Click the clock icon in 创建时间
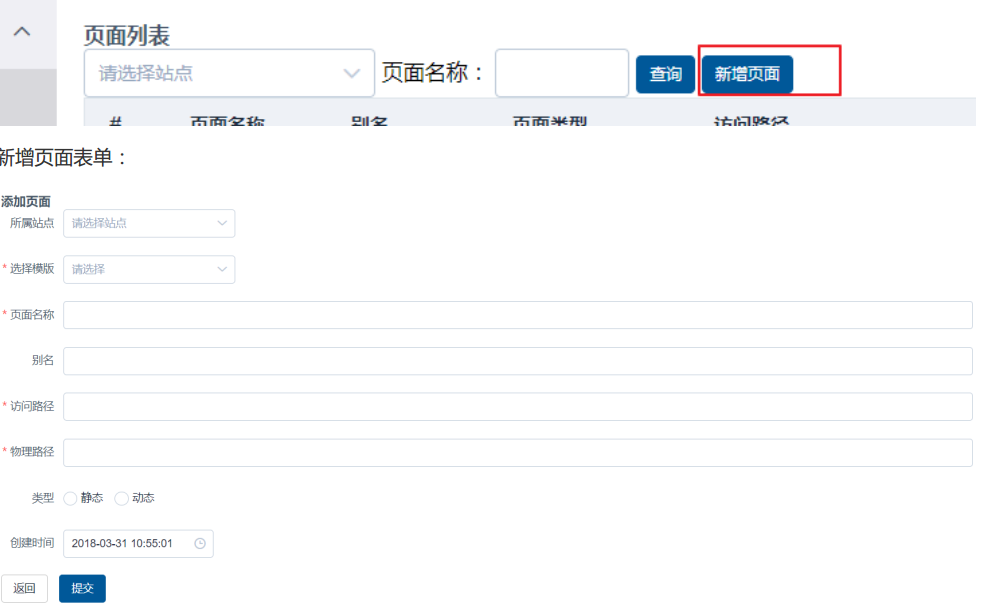The height and width of the screenshot is (613, 981). click(x=200, y=544)
